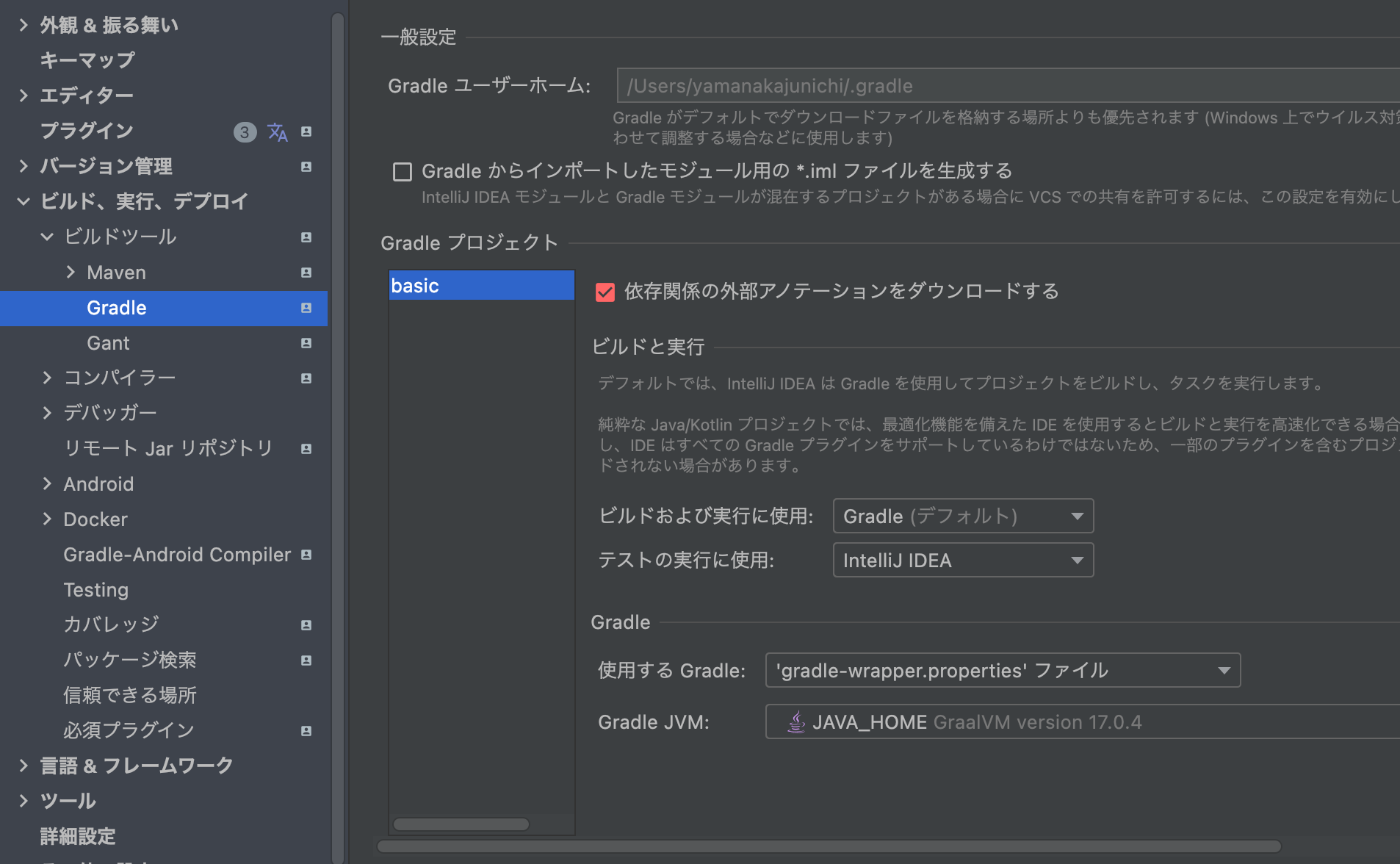Open 詳細設定 settings page

coord(78,836)
